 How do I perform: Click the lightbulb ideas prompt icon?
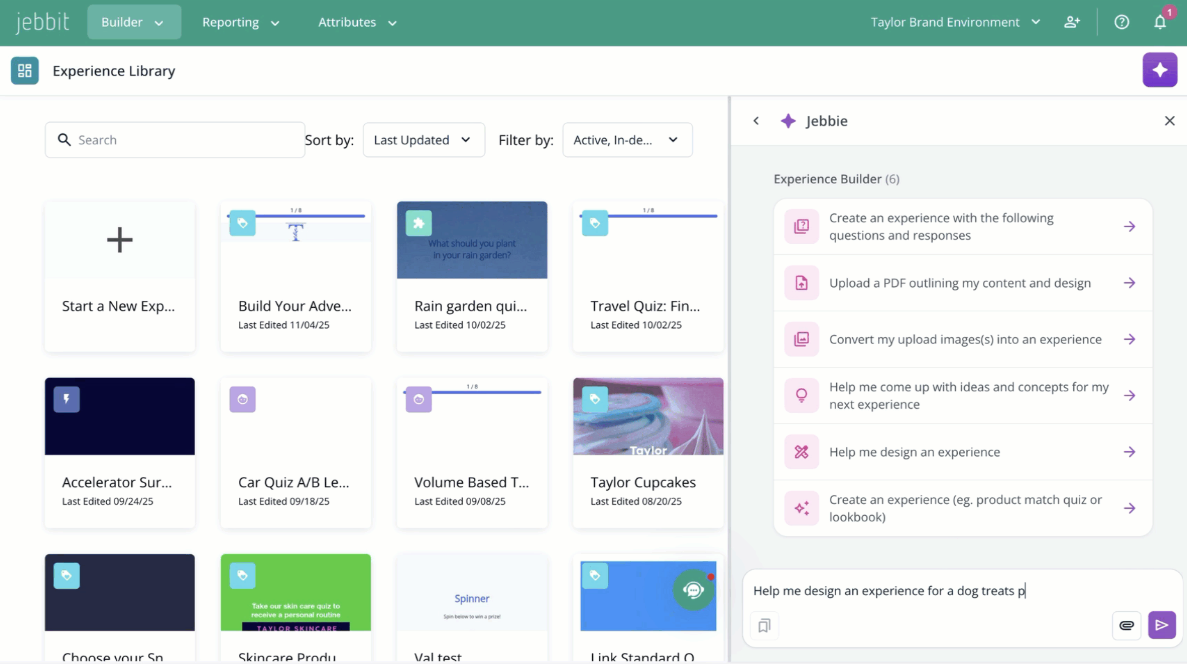[801, 396]
